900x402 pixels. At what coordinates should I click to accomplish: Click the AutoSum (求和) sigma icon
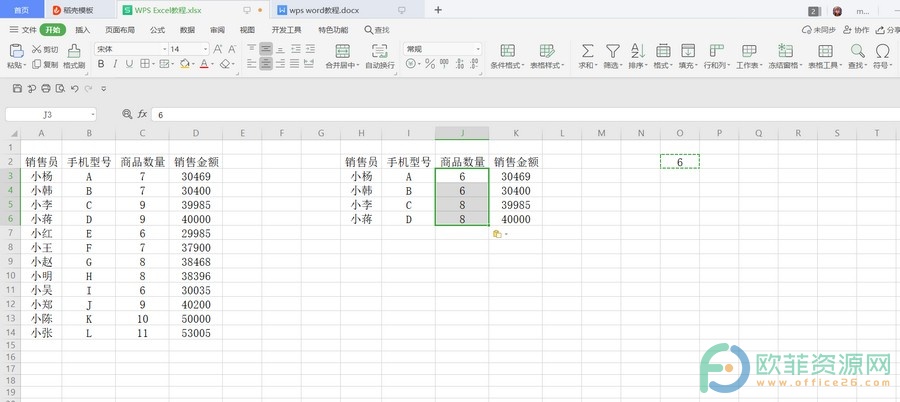point(587,51)
